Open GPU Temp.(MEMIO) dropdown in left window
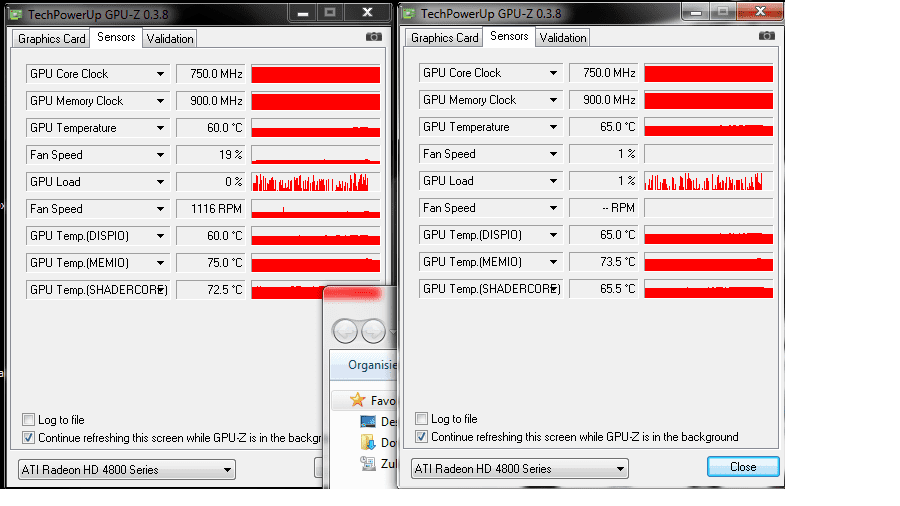Image resolution: width=900 pixels, height=506 pixels. [x=160, y=263]
